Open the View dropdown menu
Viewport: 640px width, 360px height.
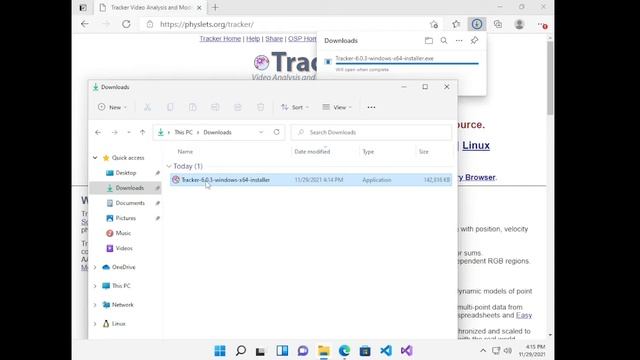coord(337,107)
